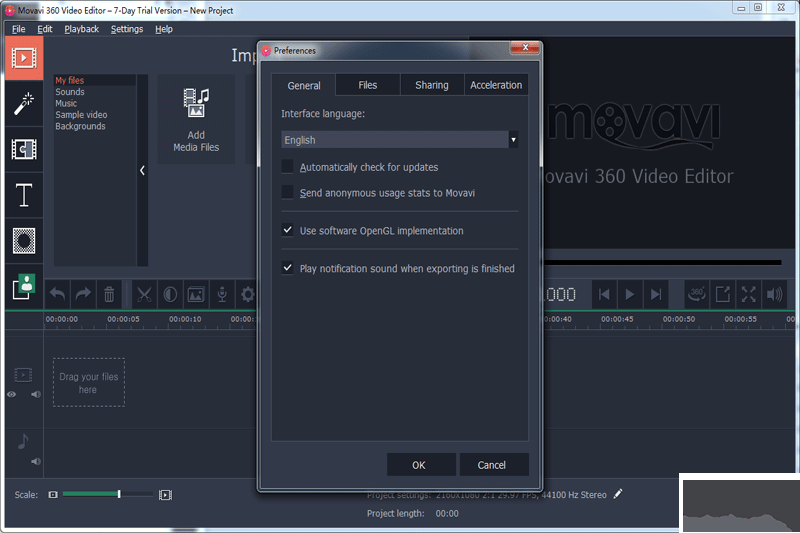800x533 pixels.
Task: Skip to previous frame in player
Action: (604, 294)
